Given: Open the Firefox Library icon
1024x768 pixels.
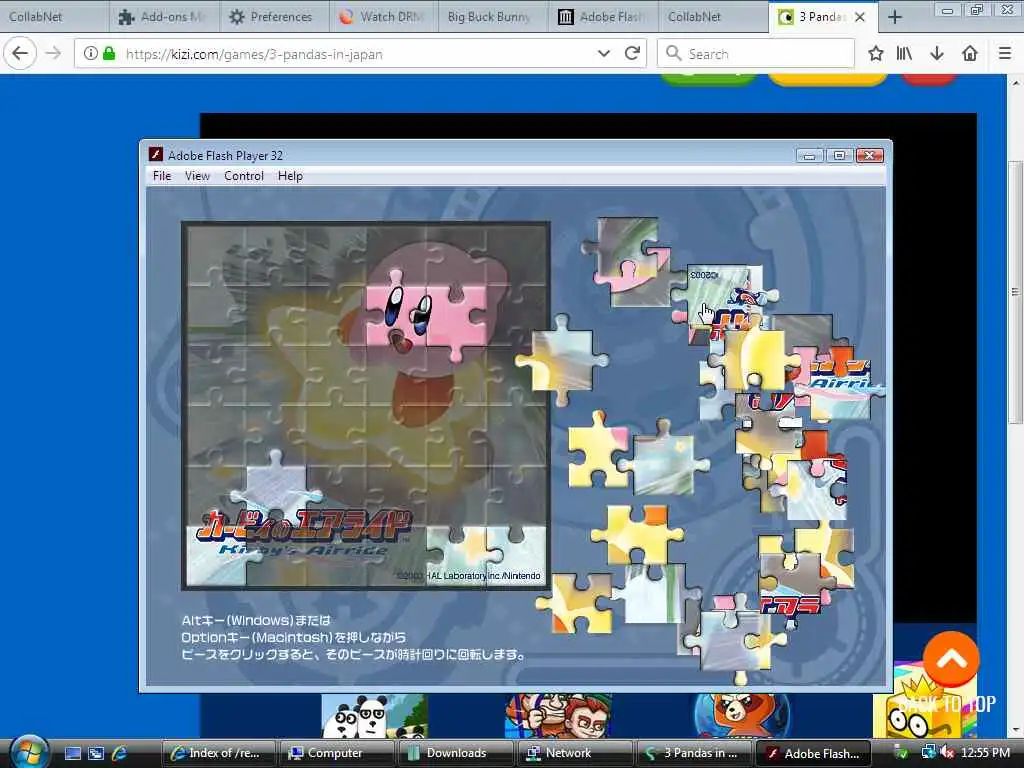Looking at the screenshot, I should (904, 54).
